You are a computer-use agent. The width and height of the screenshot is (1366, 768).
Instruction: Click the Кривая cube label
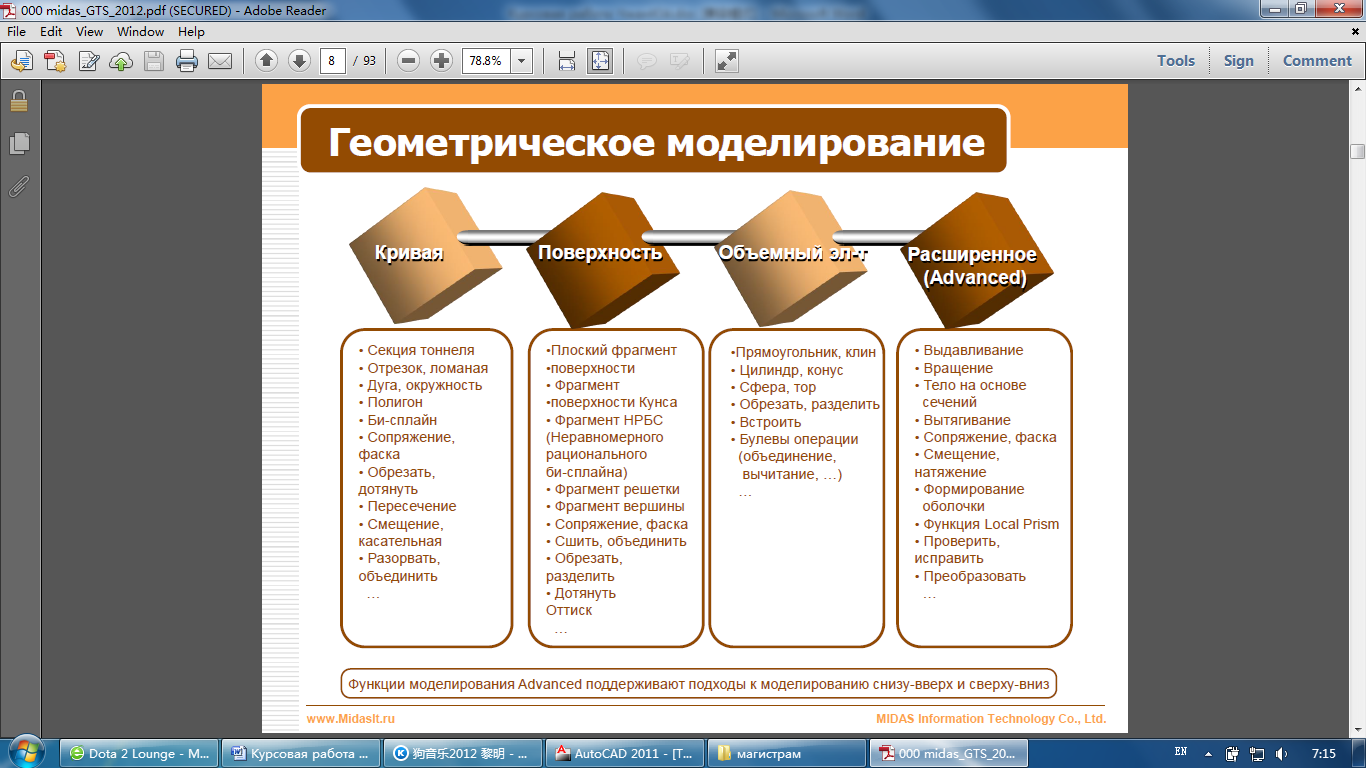pos(409,253)
